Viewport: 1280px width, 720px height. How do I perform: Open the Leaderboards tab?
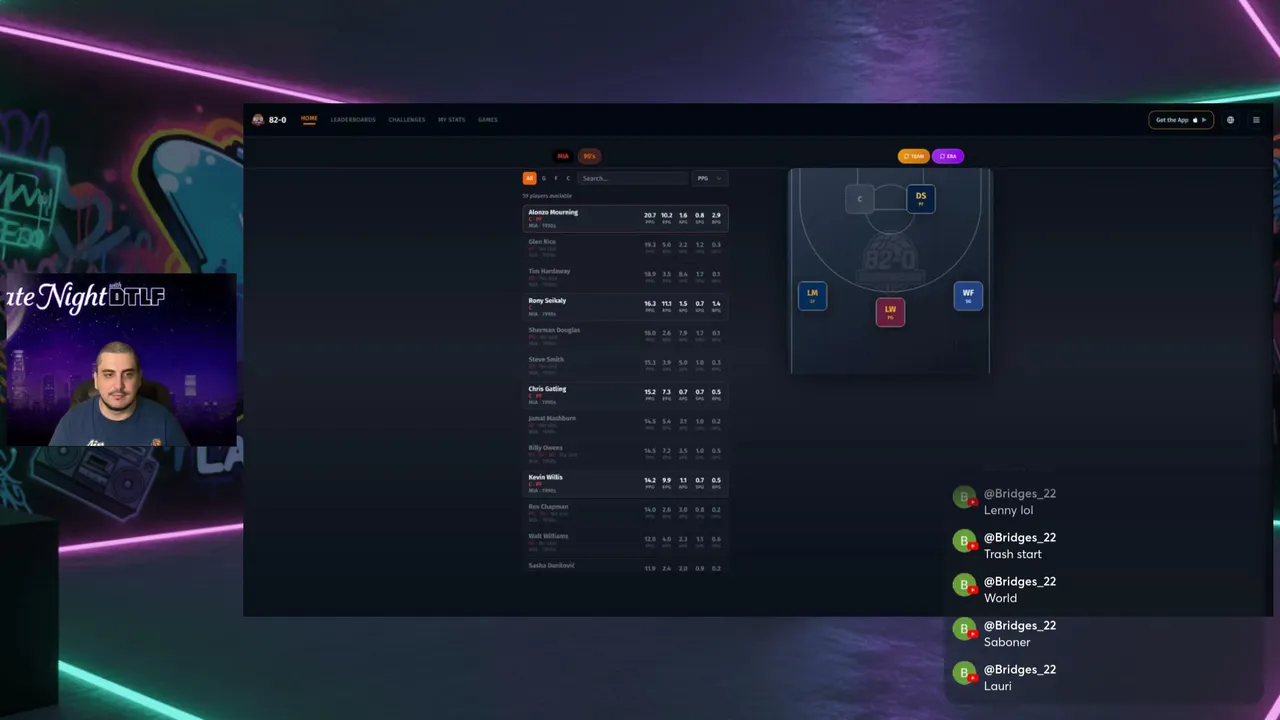[353, 120]
